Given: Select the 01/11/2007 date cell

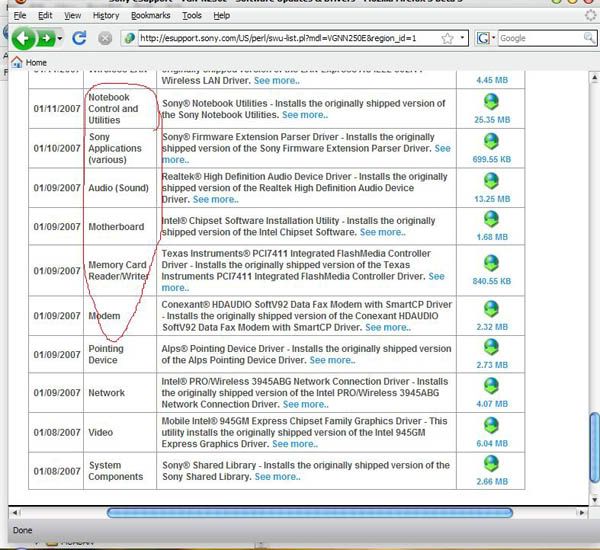Looking at the screenshot, I should (x=56, y=109).
